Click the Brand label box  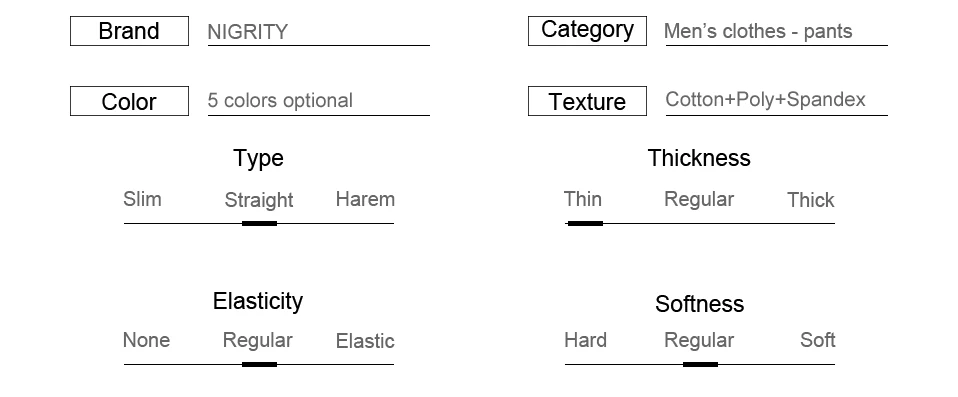pos(130,31)
